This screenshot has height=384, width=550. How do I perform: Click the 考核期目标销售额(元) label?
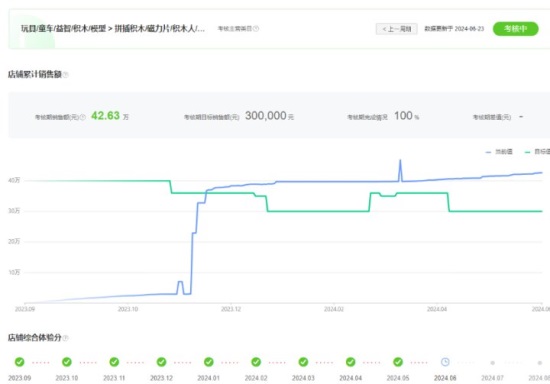pos(212,117)
